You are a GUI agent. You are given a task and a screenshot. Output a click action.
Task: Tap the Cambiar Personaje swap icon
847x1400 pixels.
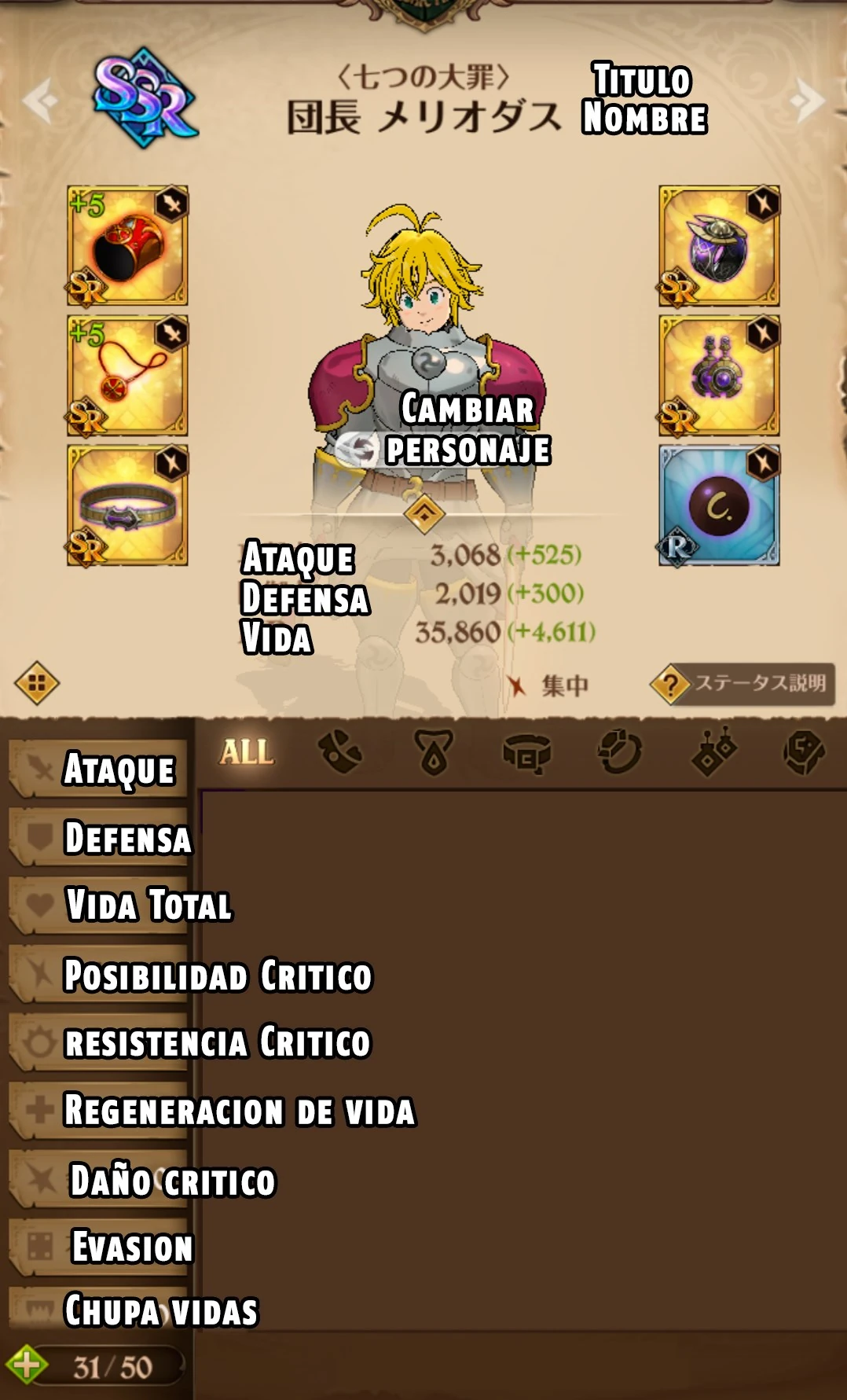tap(359, 450)
